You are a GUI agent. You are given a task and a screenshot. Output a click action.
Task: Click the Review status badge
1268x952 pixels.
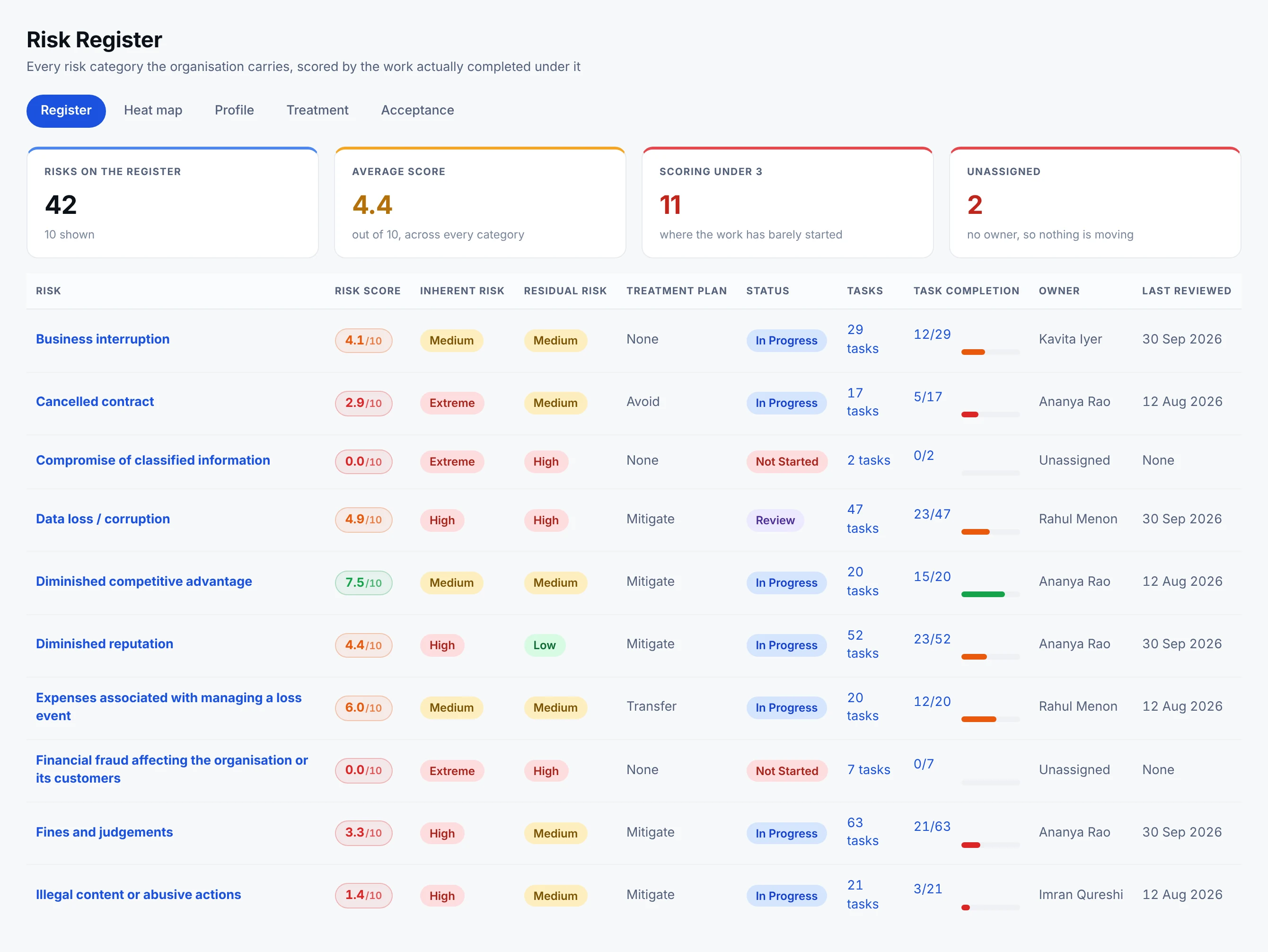(775, 520)
